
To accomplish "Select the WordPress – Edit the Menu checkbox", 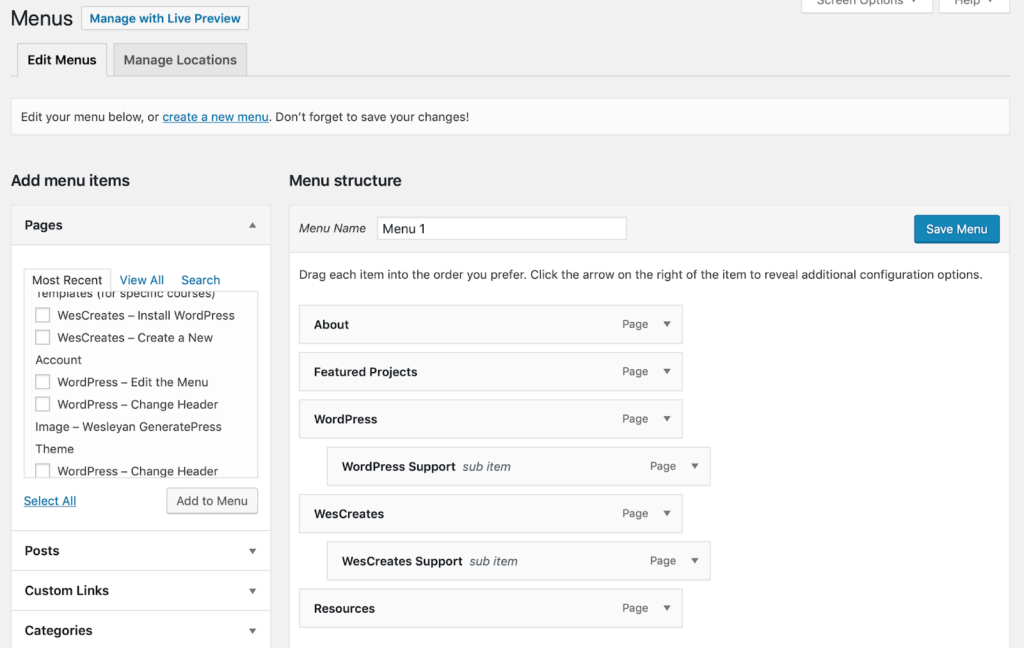I will 42,382.
